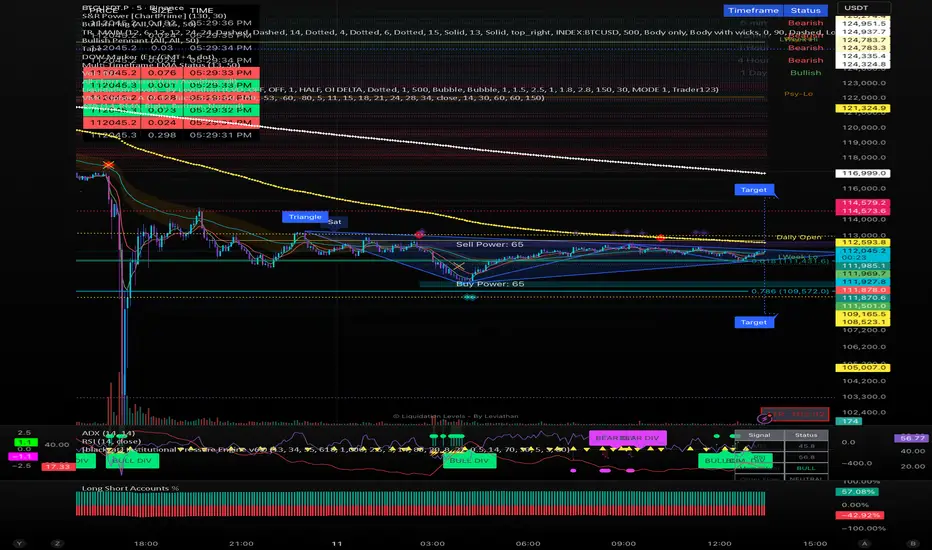Open the USDT currency selector on price axis
The height and width of the screenshot is (550, 932).
(x=864, y=8)
